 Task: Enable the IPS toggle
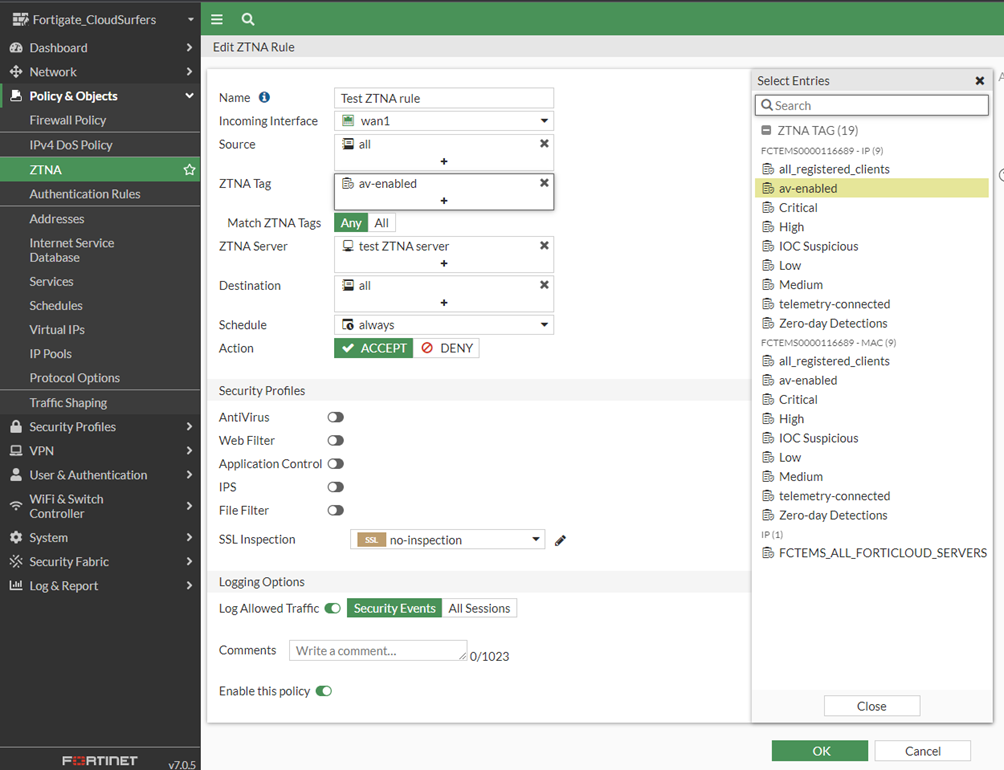[336, 487]
